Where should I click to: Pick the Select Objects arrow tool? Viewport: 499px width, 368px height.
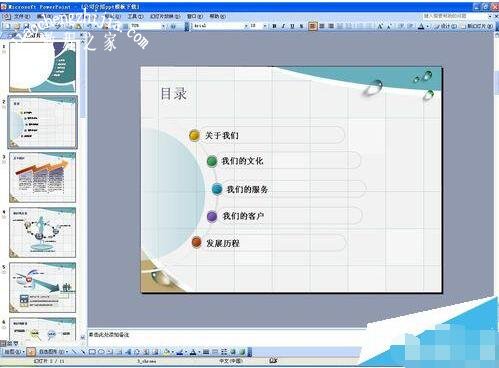pos(31,352)
